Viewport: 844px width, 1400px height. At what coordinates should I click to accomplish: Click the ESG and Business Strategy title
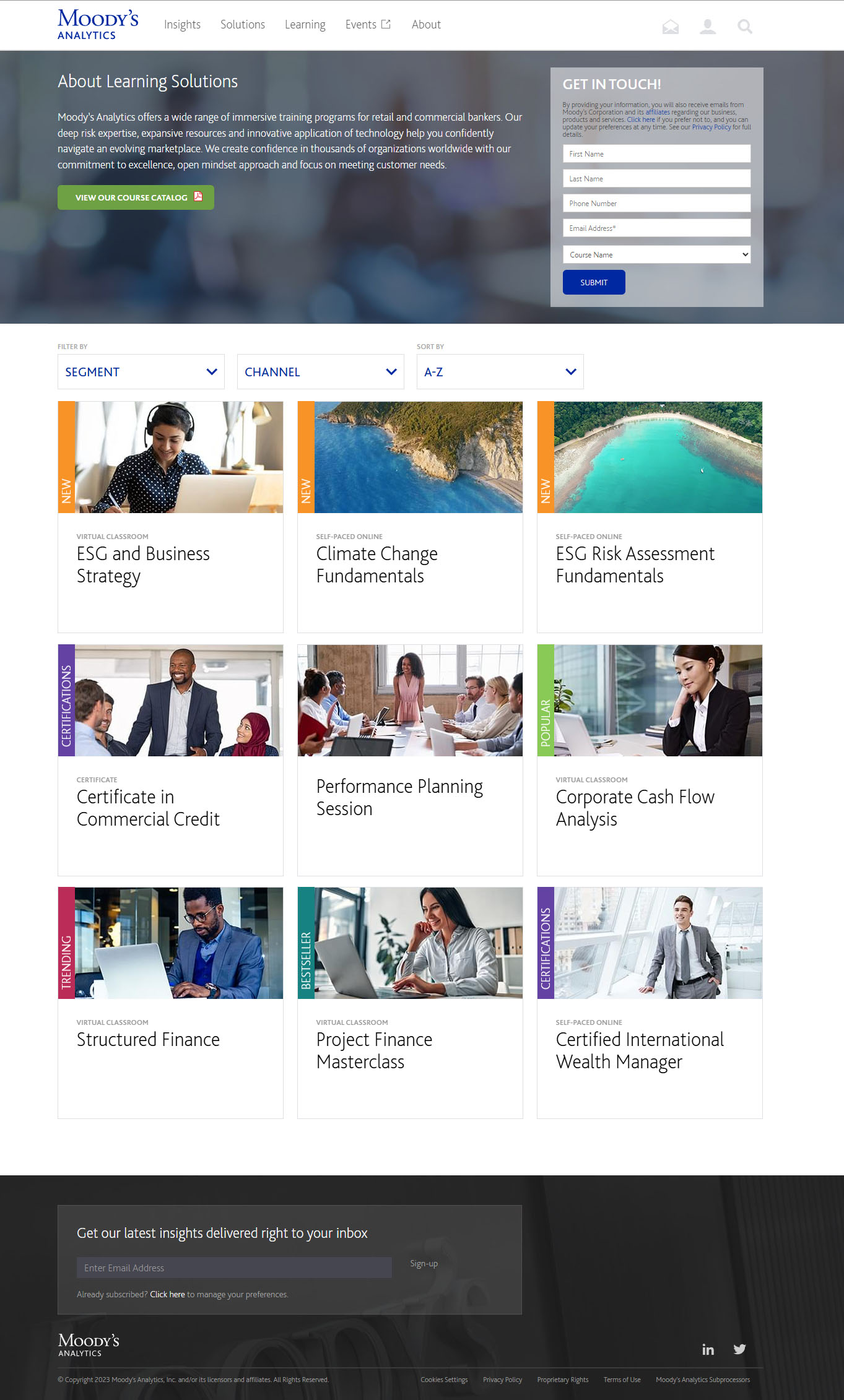tap(143, 565)
